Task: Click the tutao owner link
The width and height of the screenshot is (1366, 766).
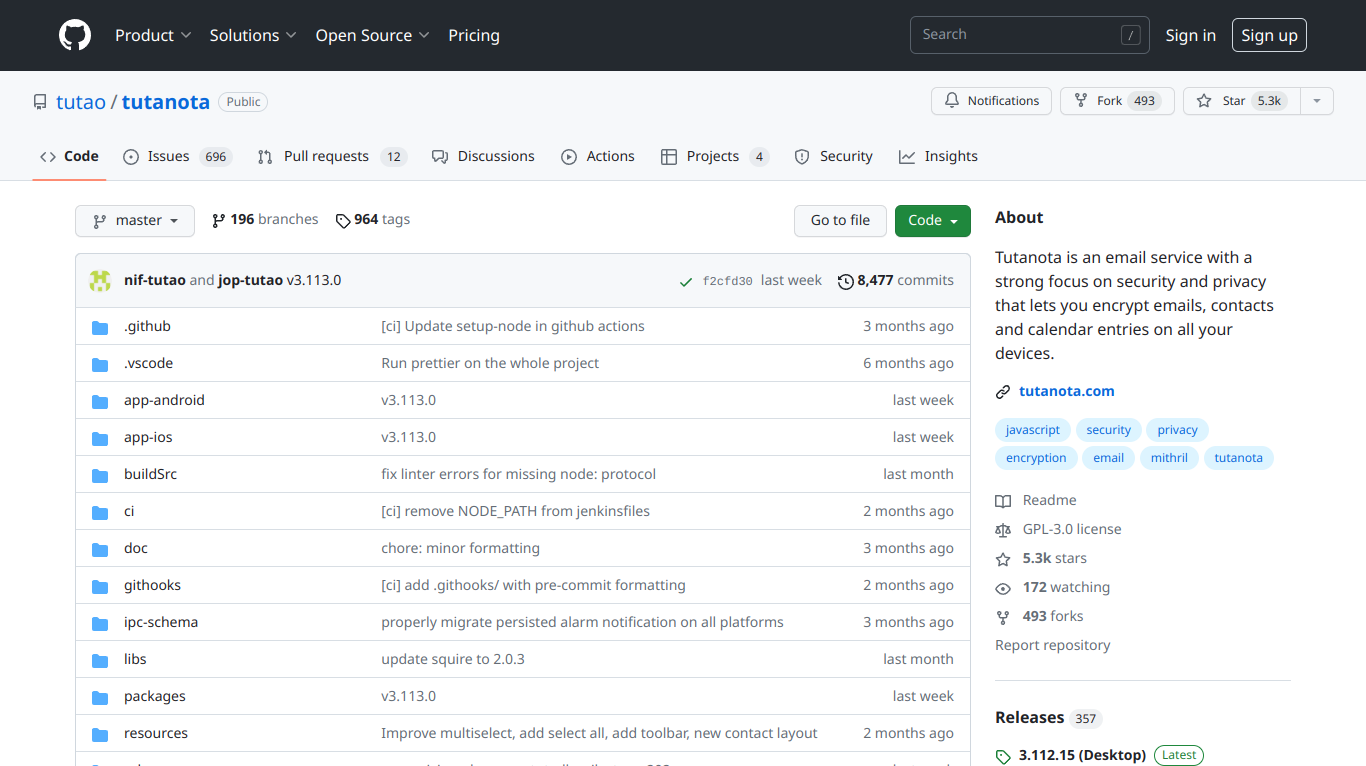Action: [x=81, y=102]
